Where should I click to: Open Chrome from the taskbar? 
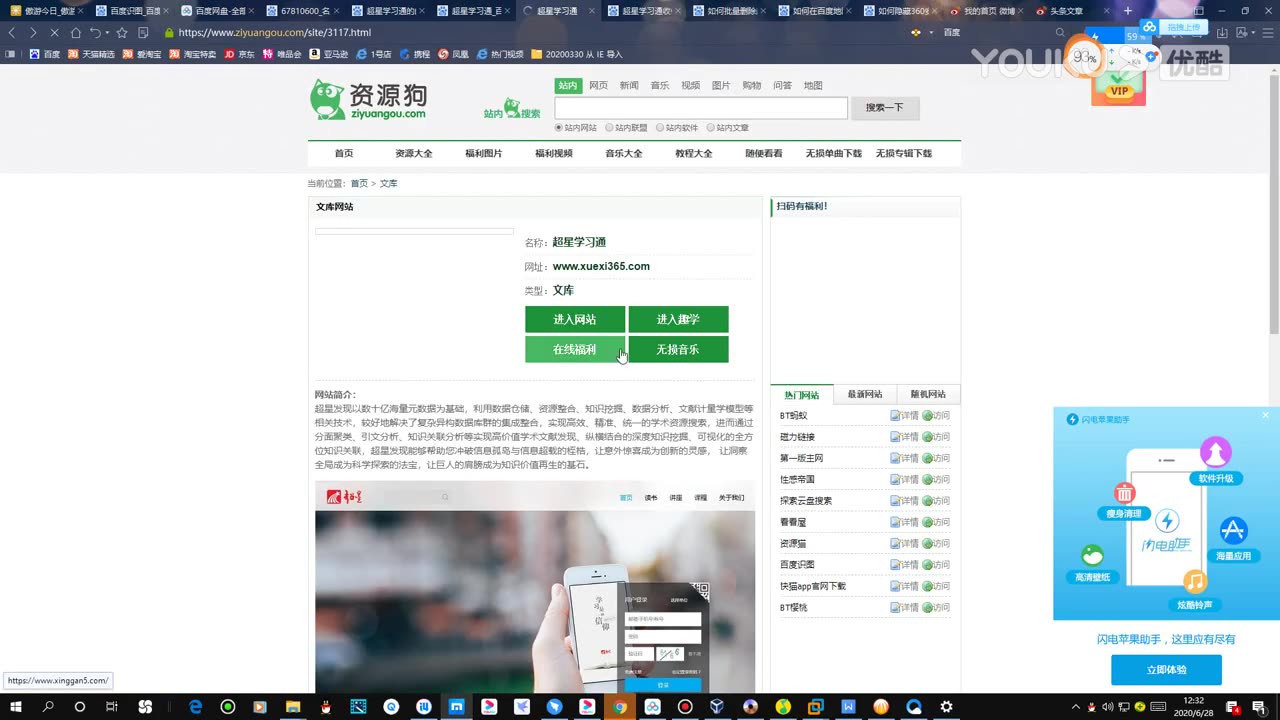pos(620,707)
